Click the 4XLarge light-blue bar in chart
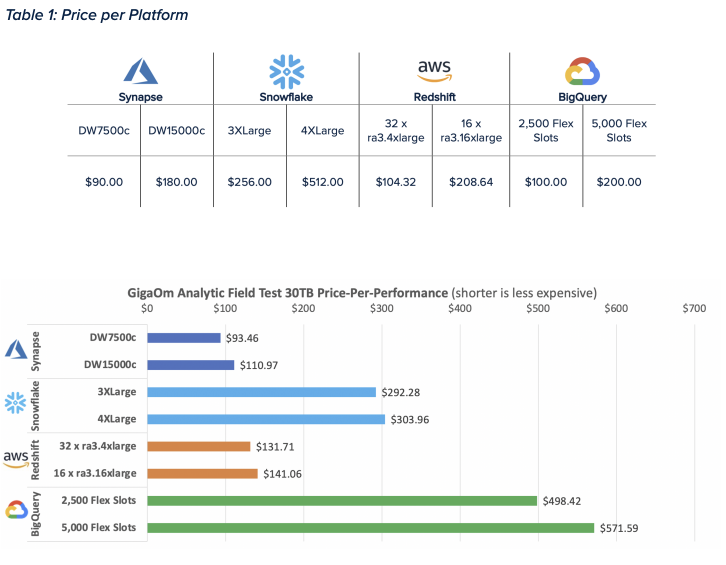This screenshot has height=565, width=726. point(266,419)
